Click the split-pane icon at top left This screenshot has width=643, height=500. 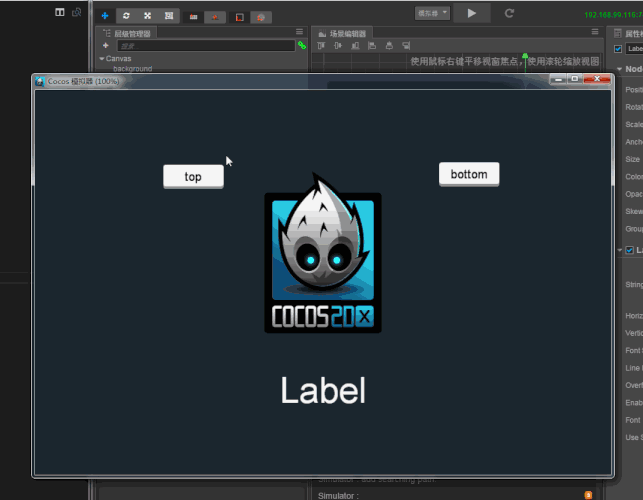(60, 12)
